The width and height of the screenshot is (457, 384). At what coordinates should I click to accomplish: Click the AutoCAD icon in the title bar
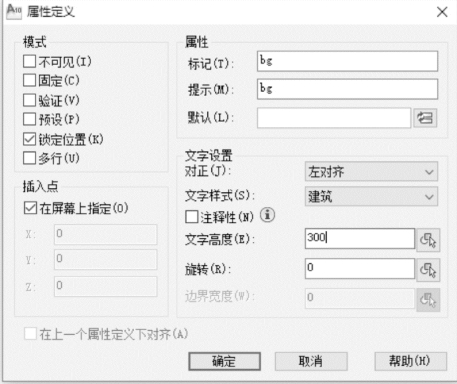[x=14, y=11]
